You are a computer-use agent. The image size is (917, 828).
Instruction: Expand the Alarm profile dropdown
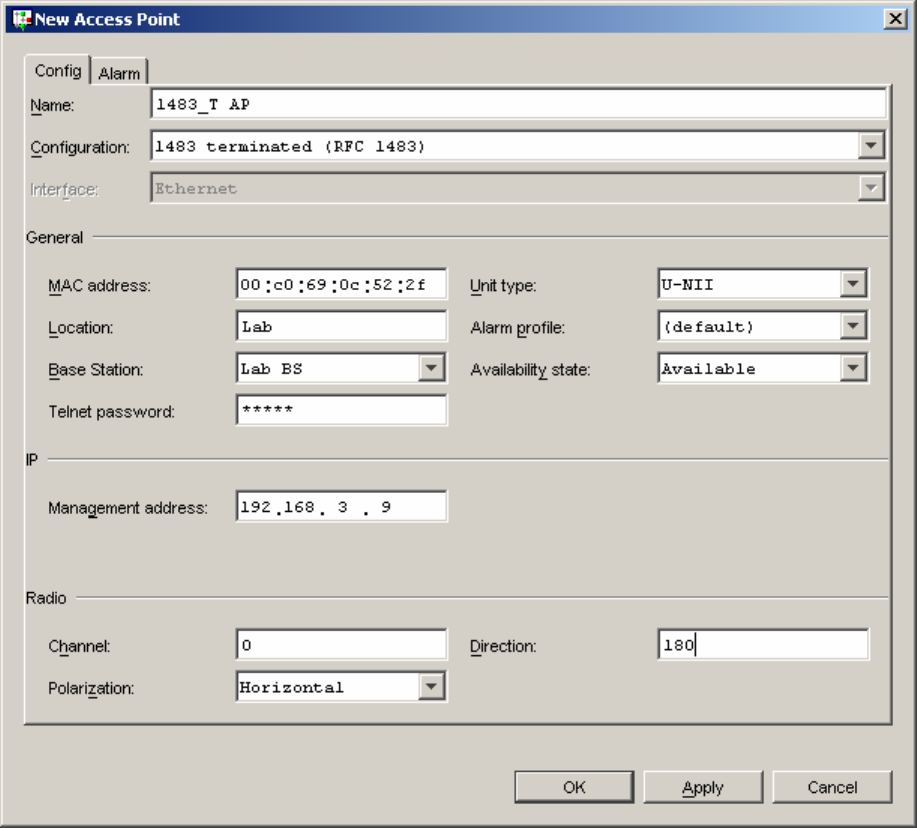[853, 326]
